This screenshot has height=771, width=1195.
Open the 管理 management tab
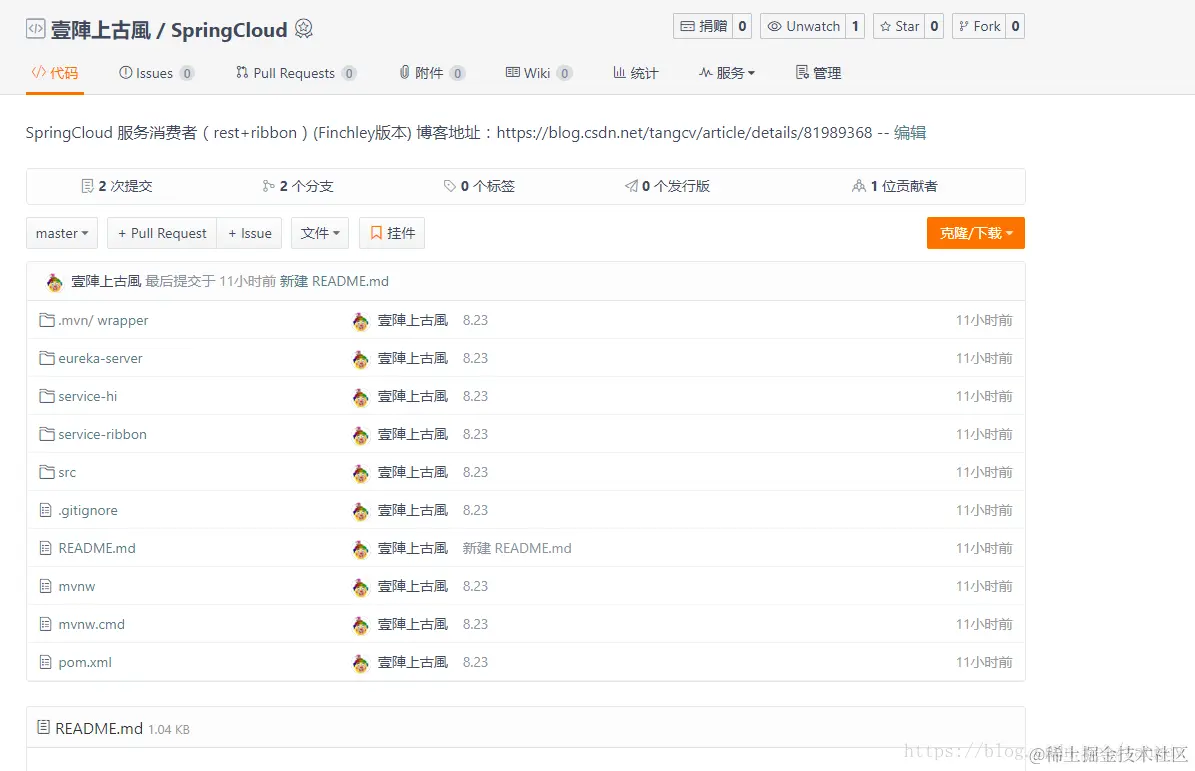(x=819, y=73)
